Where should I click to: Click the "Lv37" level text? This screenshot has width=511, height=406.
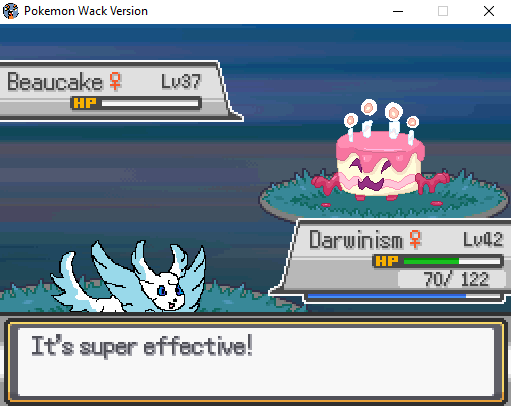[x=181, y=81]
